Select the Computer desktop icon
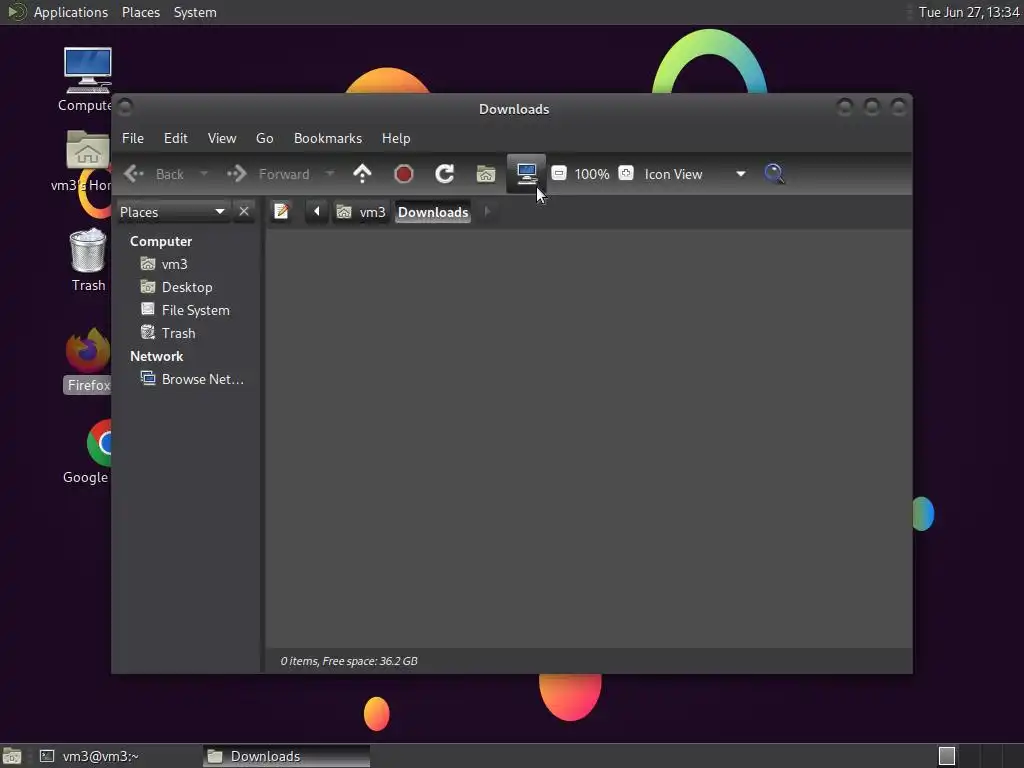 [x=86, y=80]
